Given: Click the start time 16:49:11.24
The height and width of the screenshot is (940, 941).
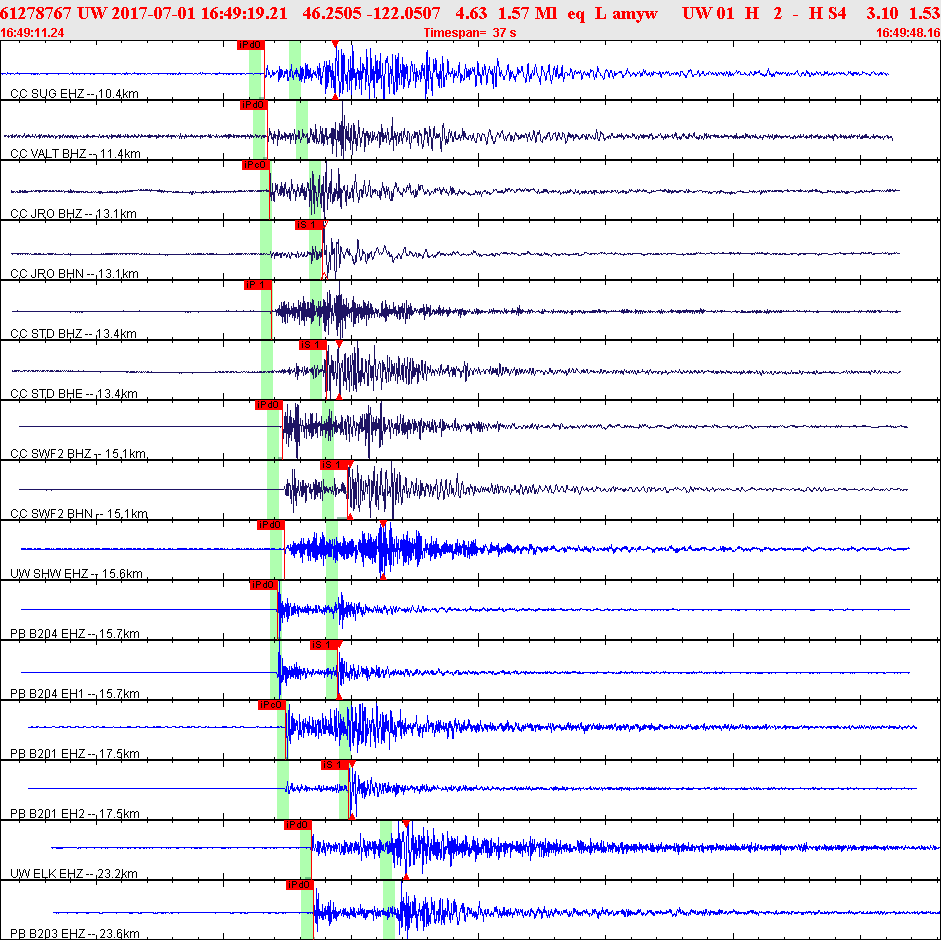Looking at the screenshot, I should click(x=32, y=33).
